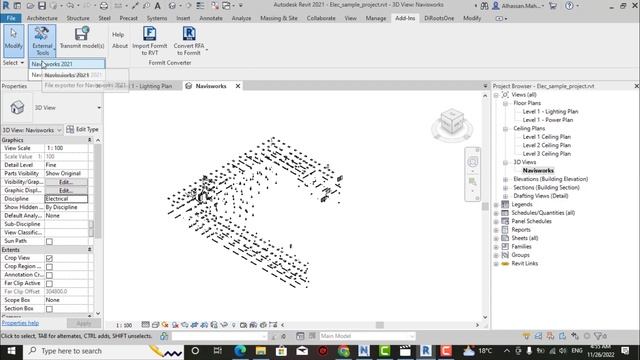Viewport: 640px width, 360px height.
Task: Close the Navisworks view tab
Action: click(238, 86)
